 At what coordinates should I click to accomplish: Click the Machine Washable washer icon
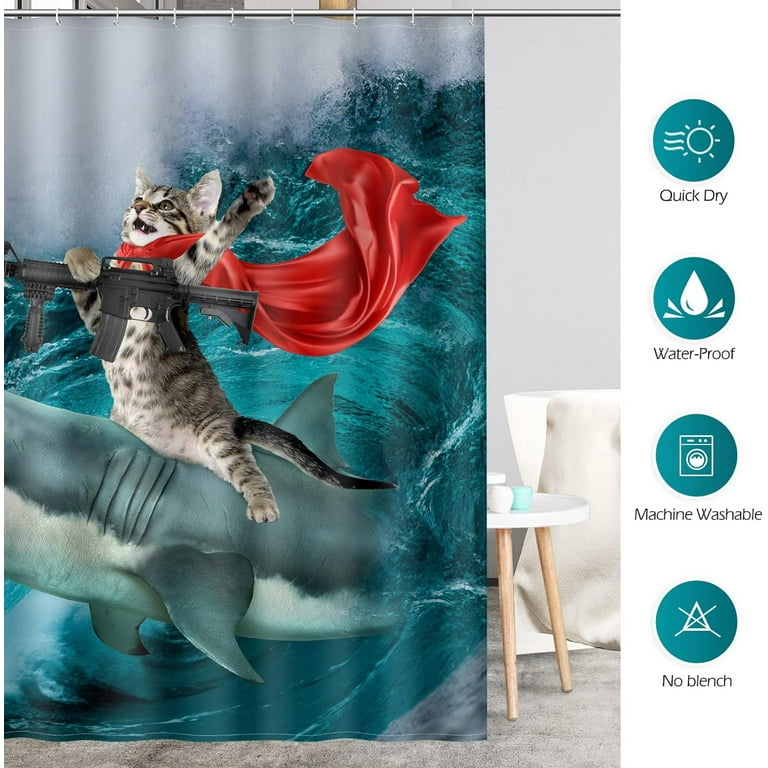(x=695, y=455)
